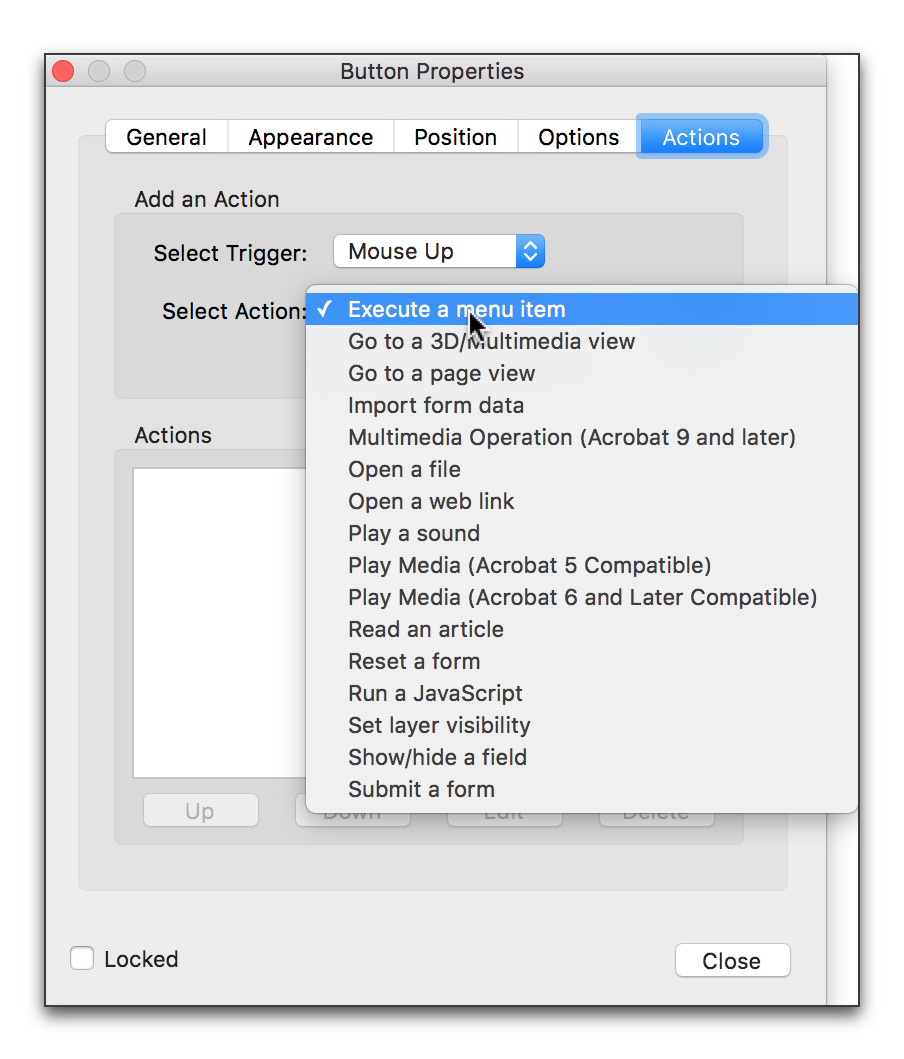The height and width of the screenshot is (1059, 904).
Task: Choose "Go to a 3D/Multimedia view"
Action: pyautogui.click(x=490, y=341)
